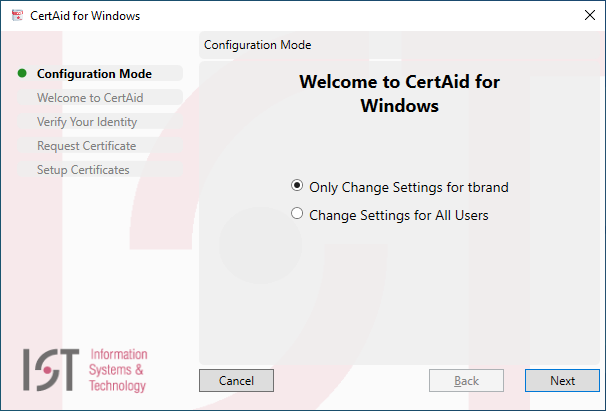Select Setup Certificates step in sidebar

point(100,169)
